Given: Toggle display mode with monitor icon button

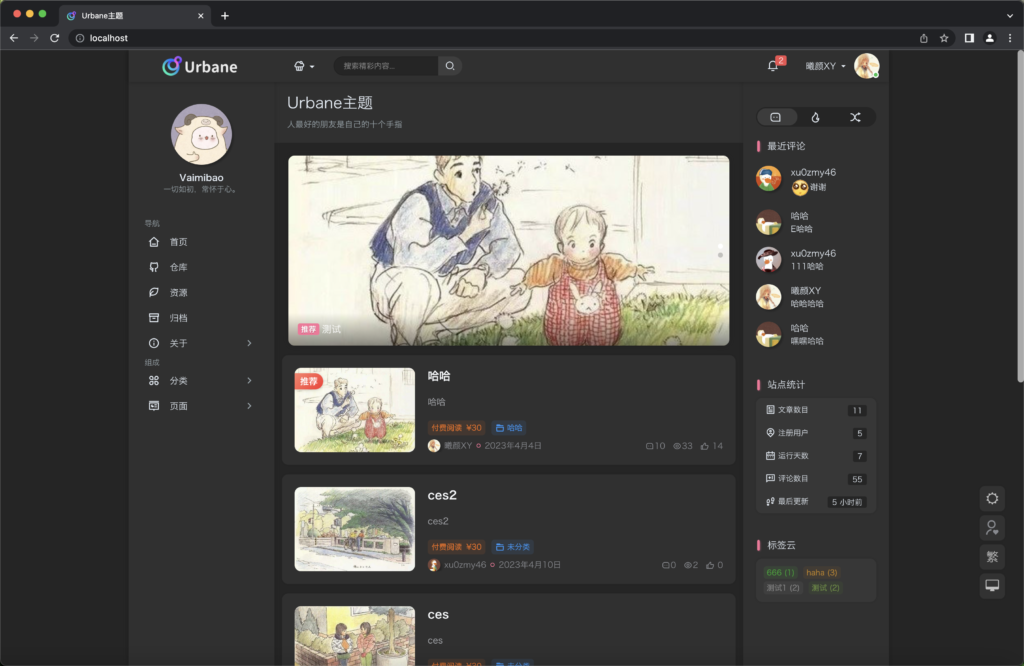Looking at the screenshot, I should coord(991,586).
